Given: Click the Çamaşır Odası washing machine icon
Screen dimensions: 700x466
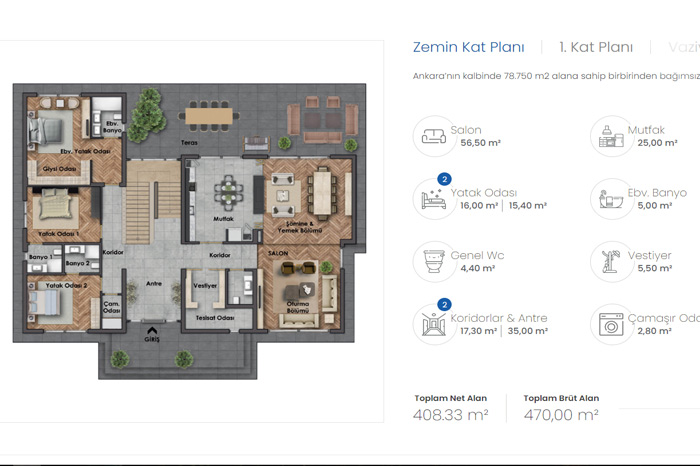Looking at the screenshot, I should [x=611, y=325].
